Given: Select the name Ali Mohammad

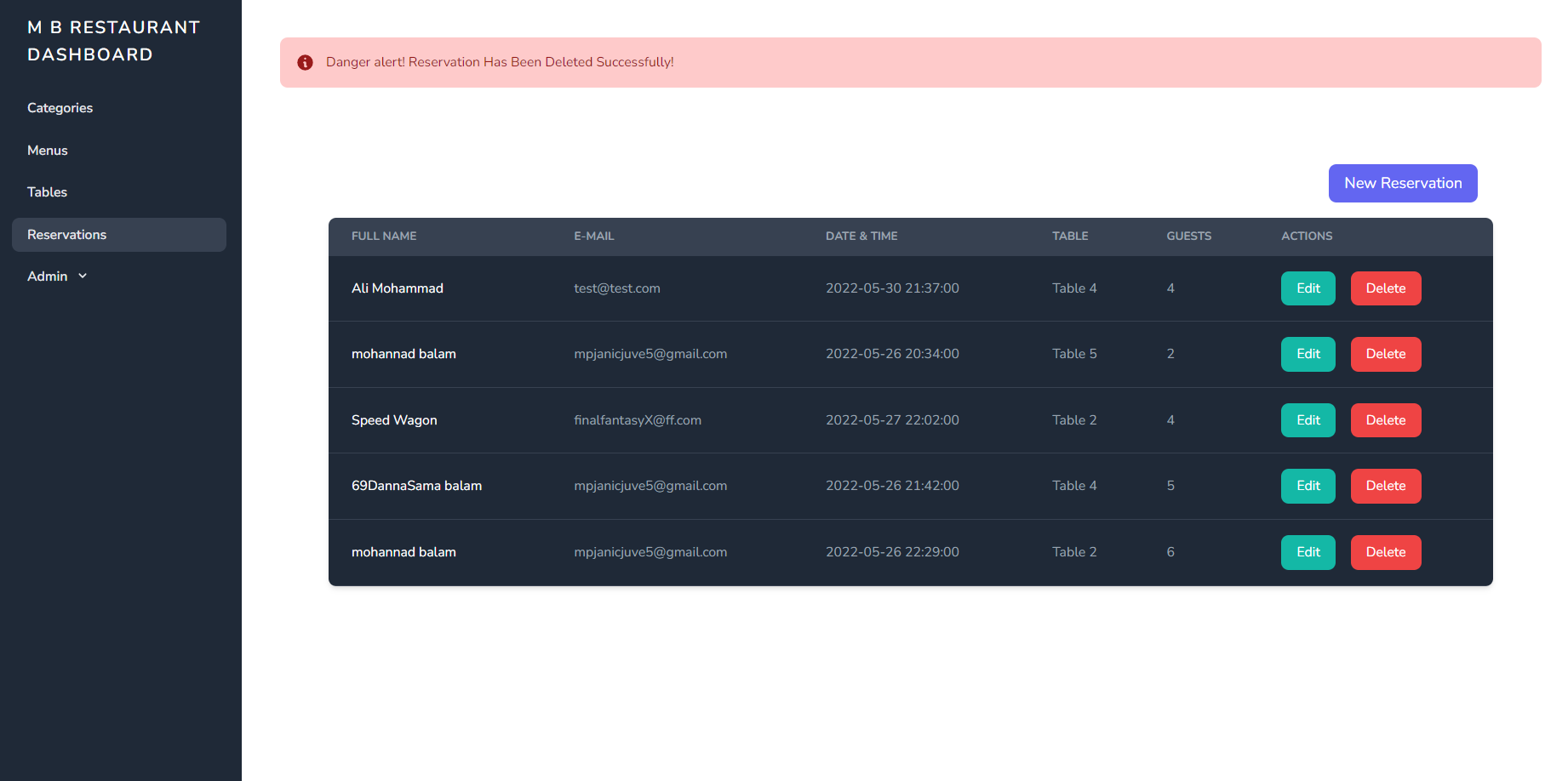Looking at the screenshot, I should pos(398,288).
